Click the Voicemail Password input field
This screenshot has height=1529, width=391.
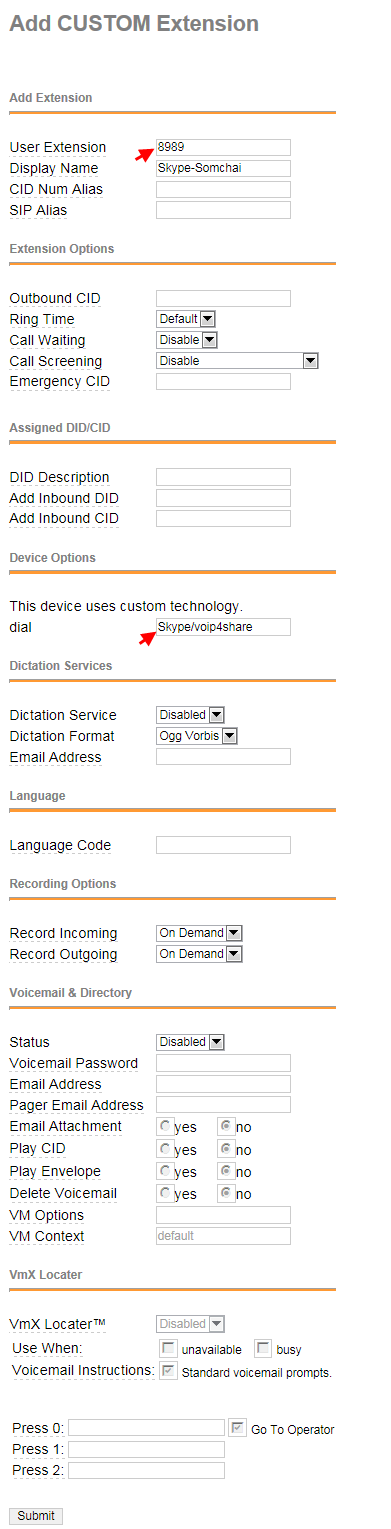[223, 1063]
